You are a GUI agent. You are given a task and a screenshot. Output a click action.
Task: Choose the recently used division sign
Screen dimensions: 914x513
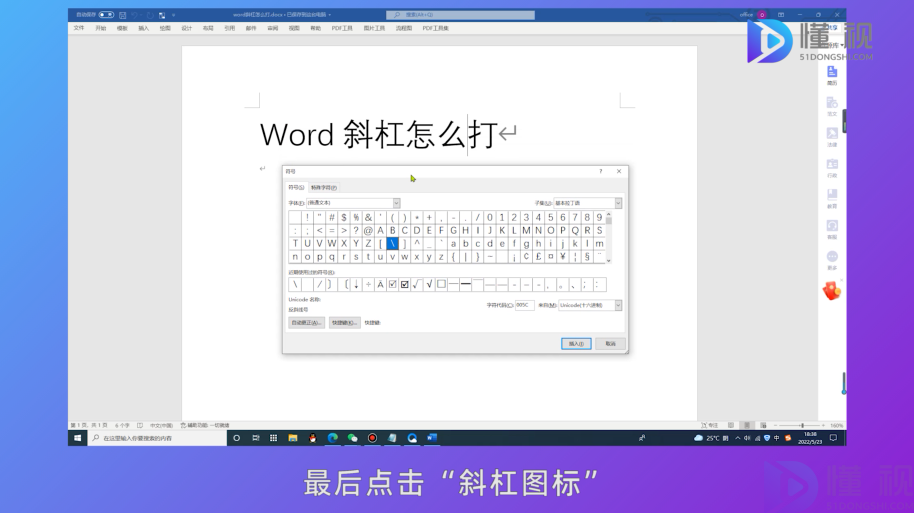pos(368,284)
